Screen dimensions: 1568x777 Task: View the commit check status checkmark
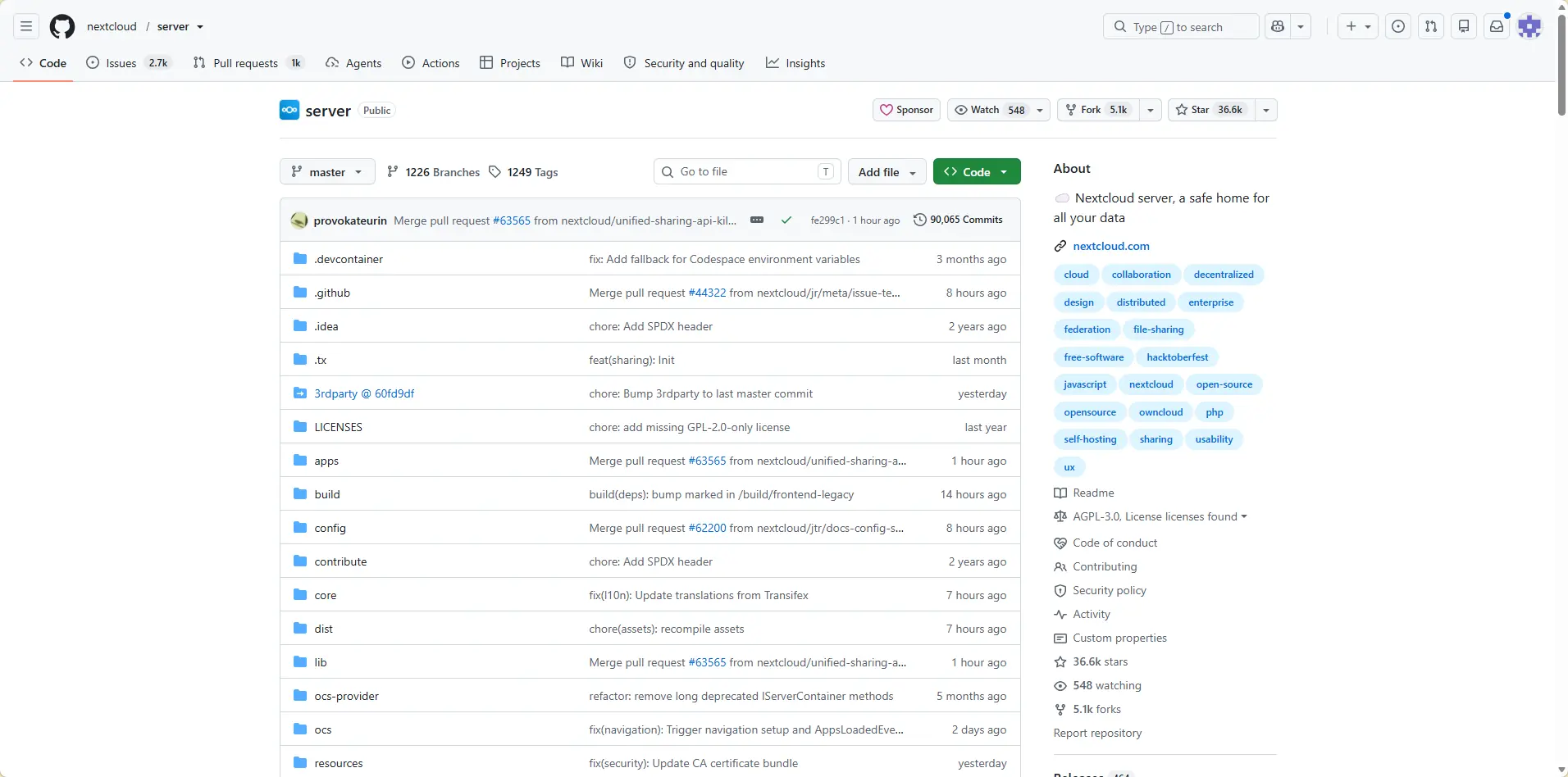(x=786, y=220)
